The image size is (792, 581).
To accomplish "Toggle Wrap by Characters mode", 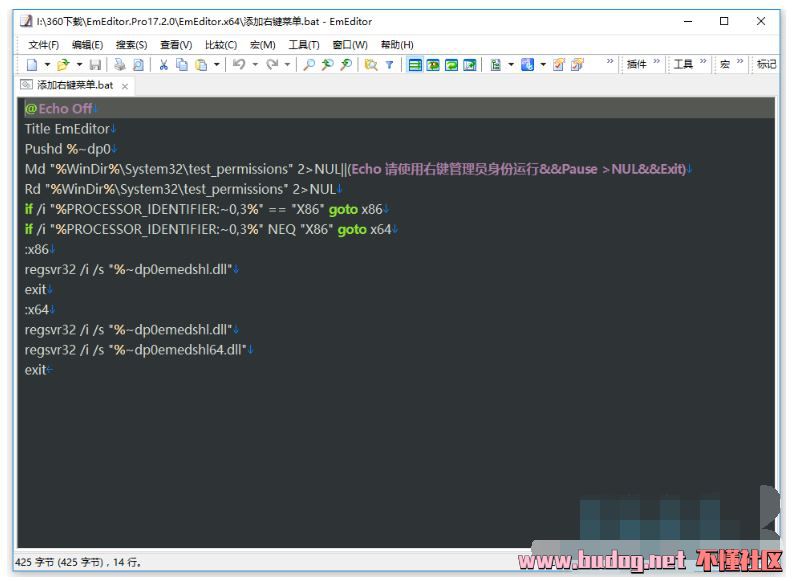I will coord(433,65).
